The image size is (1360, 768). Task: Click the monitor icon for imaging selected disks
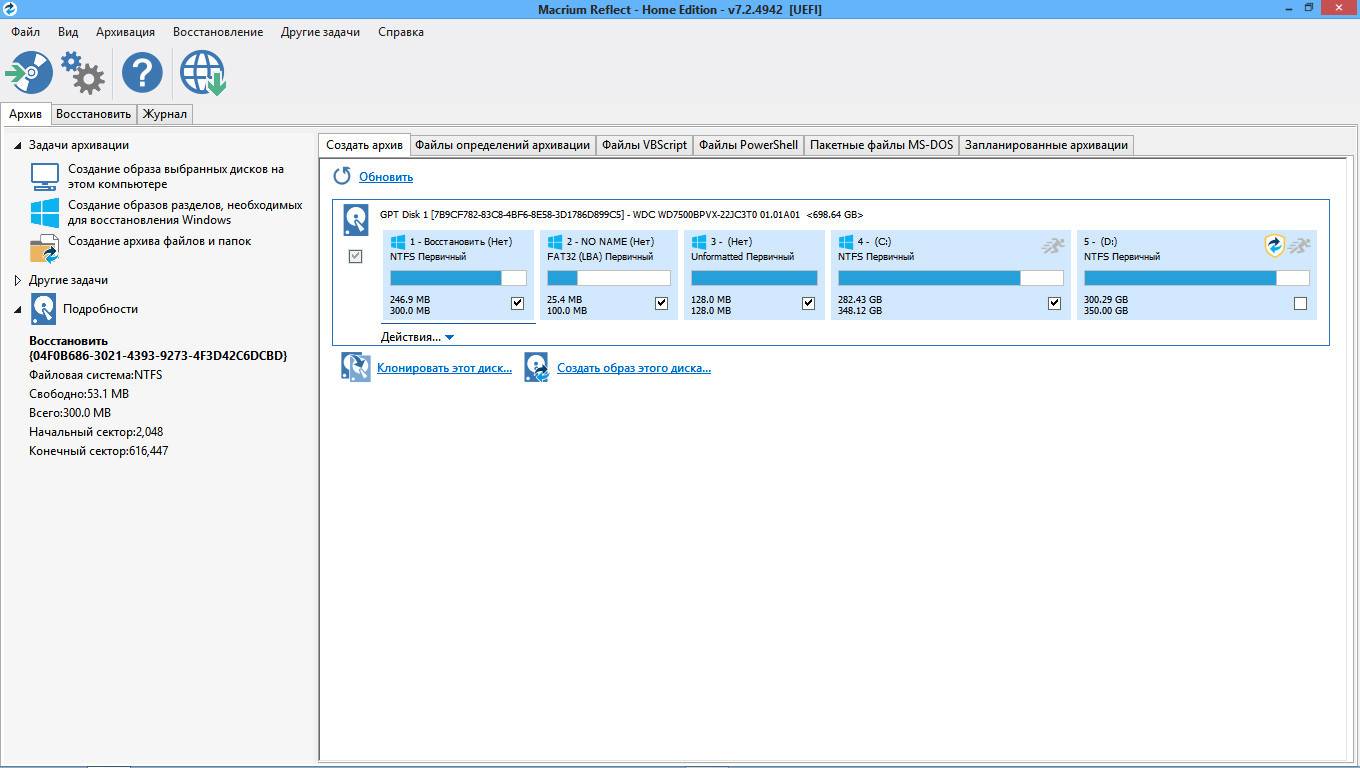(x=44, y=177)
